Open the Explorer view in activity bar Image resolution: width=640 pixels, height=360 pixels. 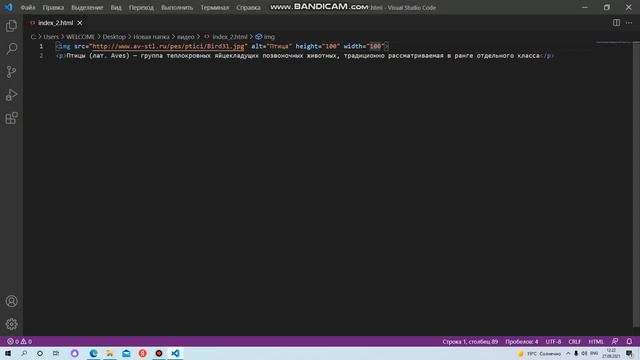pyautogui.click(x=11, y=26)
